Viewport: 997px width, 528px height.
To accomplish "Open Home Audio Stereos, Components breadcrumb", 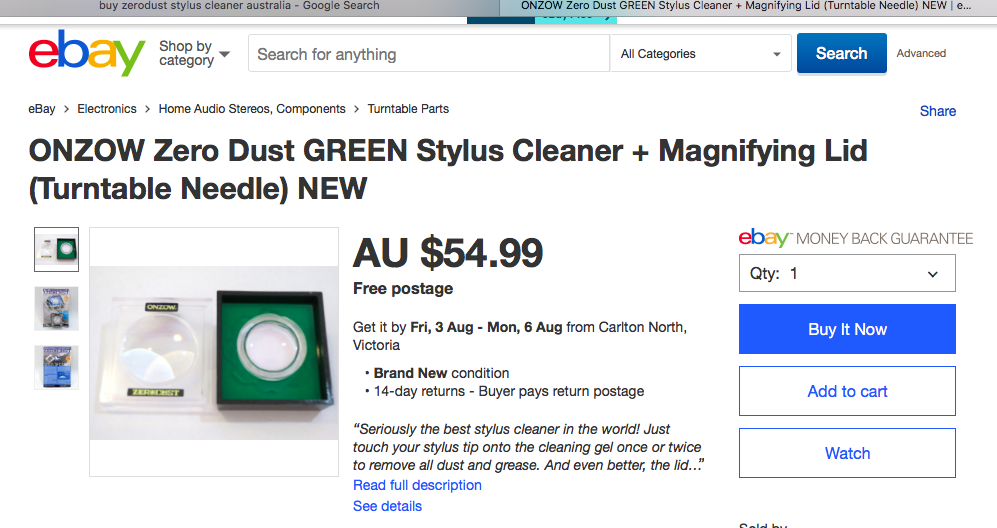I will 252,109.
